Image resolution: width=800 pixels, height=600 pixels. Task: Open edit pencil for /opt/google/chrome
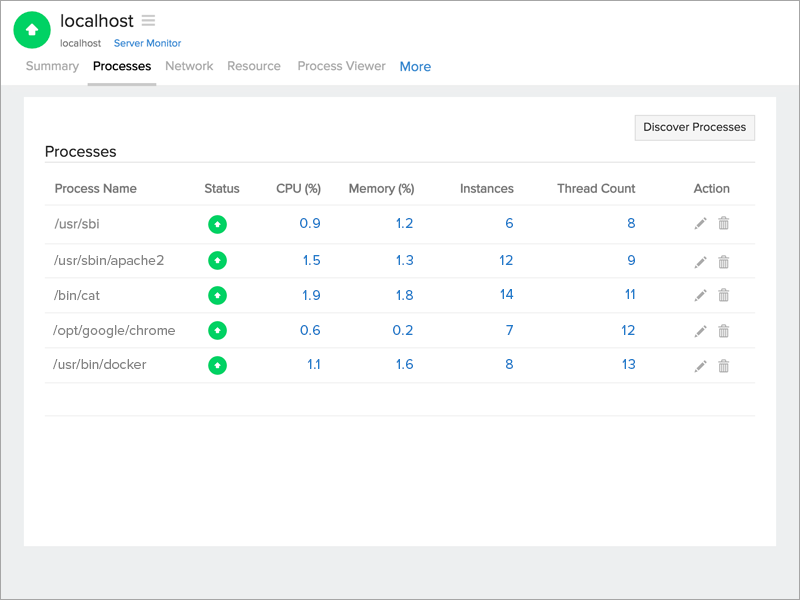[700, 330]
